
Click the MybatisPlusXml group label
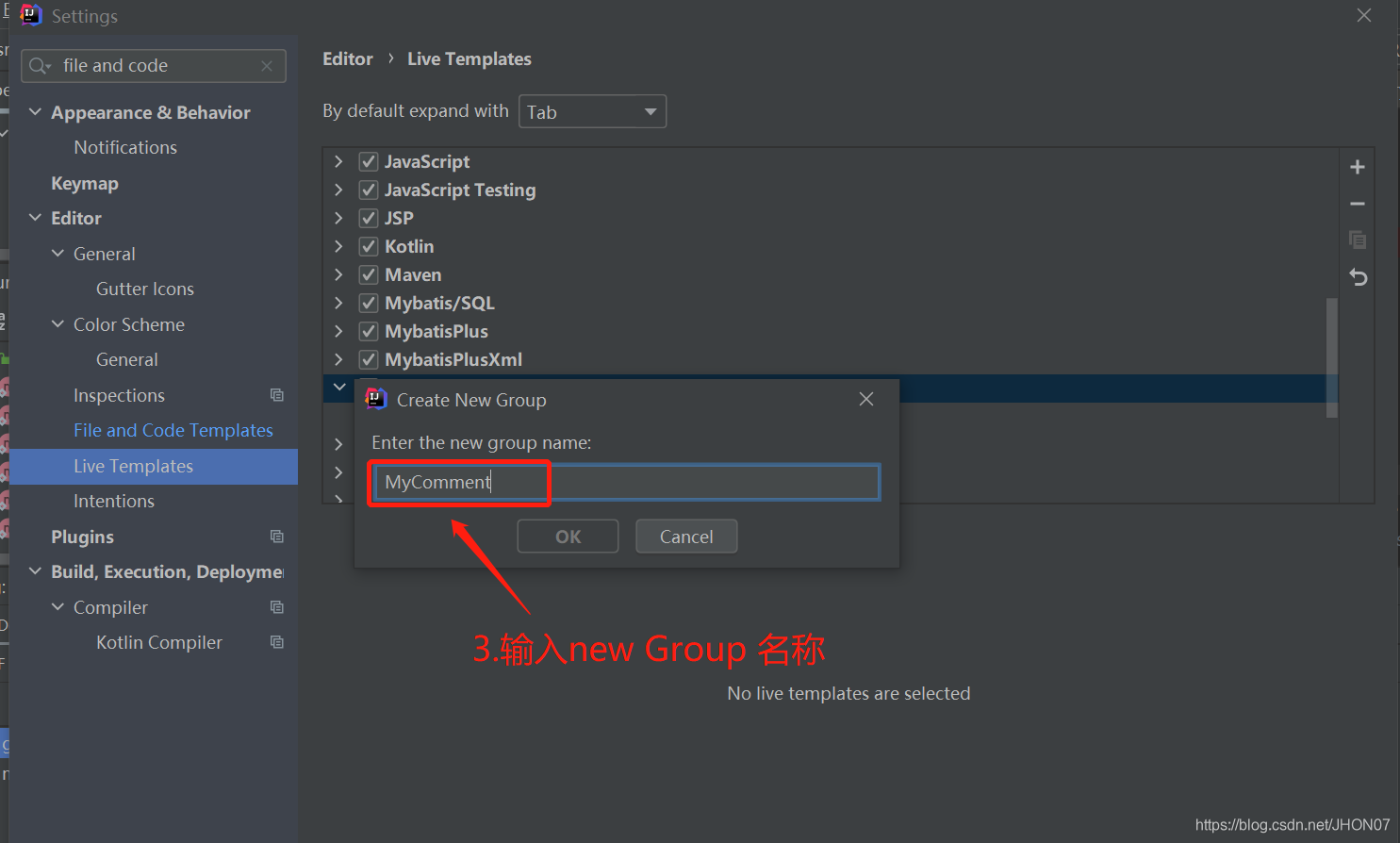click(x=453, y=359)
